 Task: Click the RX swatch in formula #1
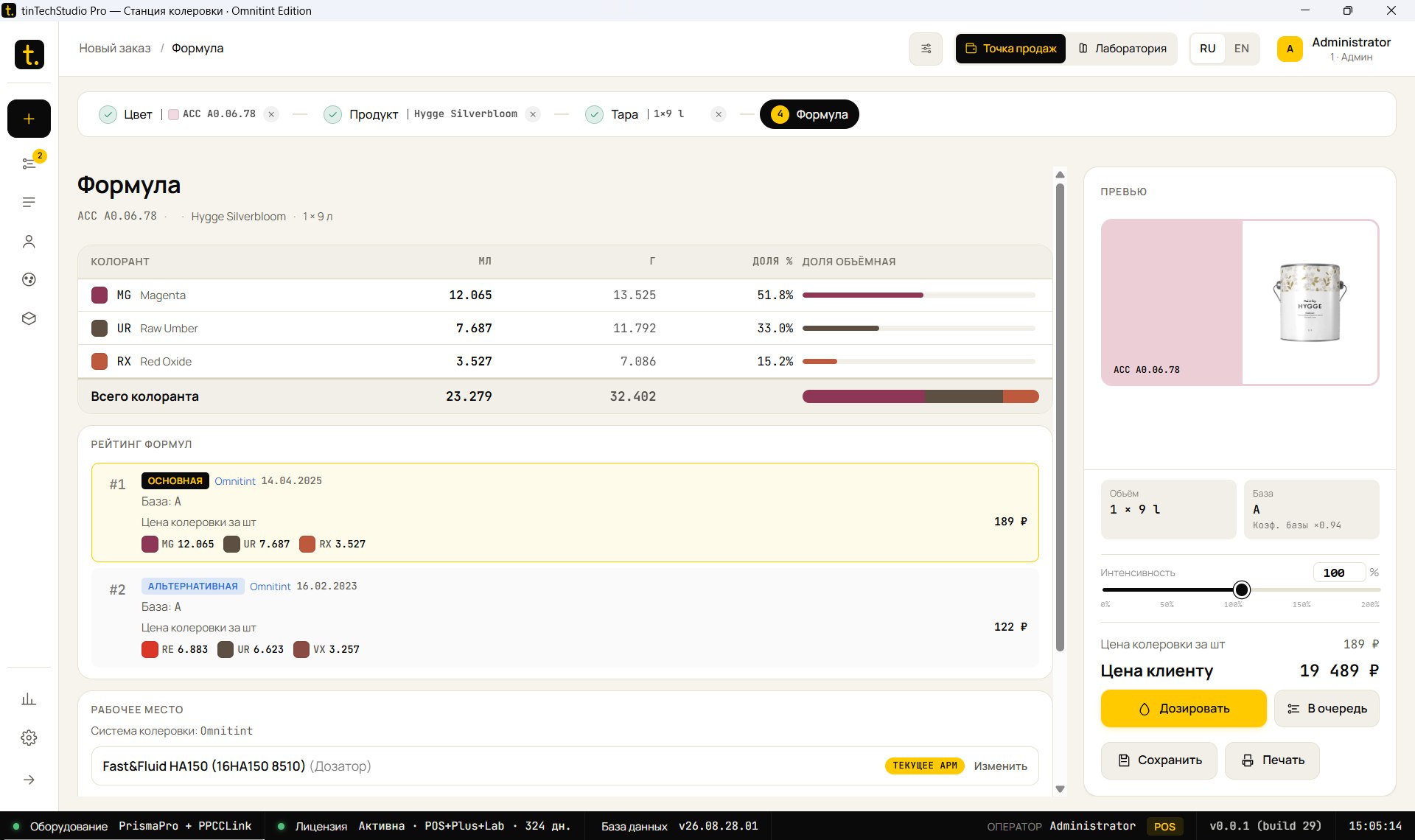(x=307, y=545)
